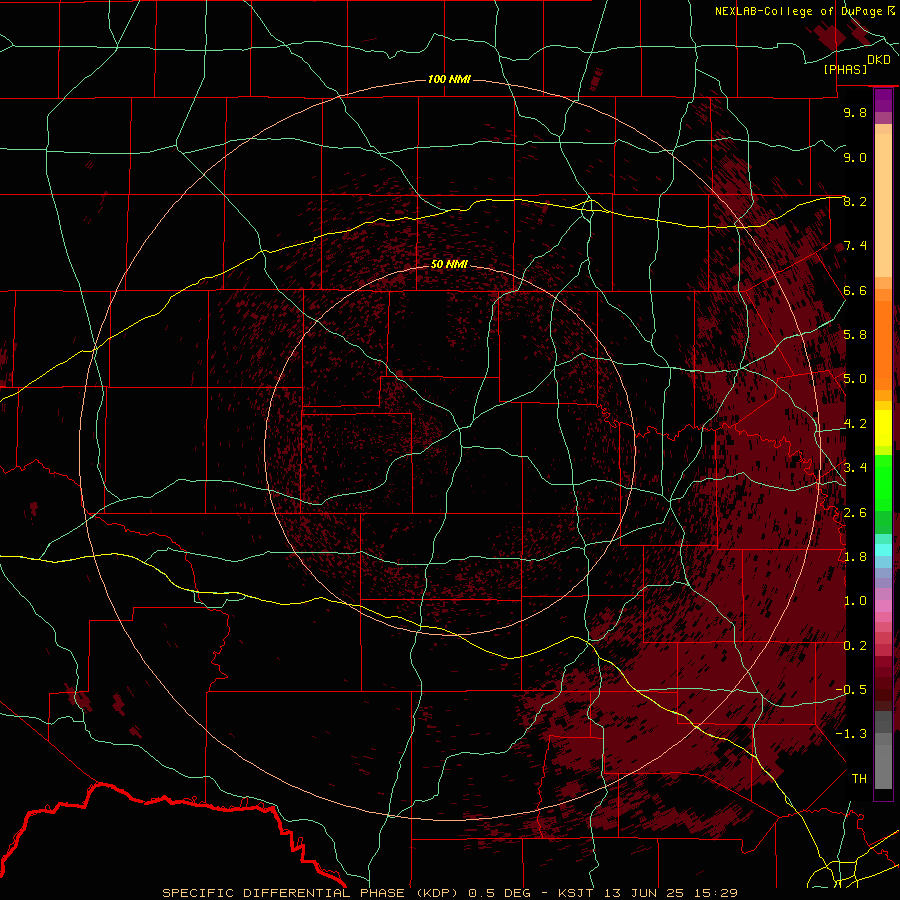Image resolution: width=900 pixels, height=900 pixels.
Task: Click the NEXLAB-College of DuPage label
Action: (x=798, y=11)
